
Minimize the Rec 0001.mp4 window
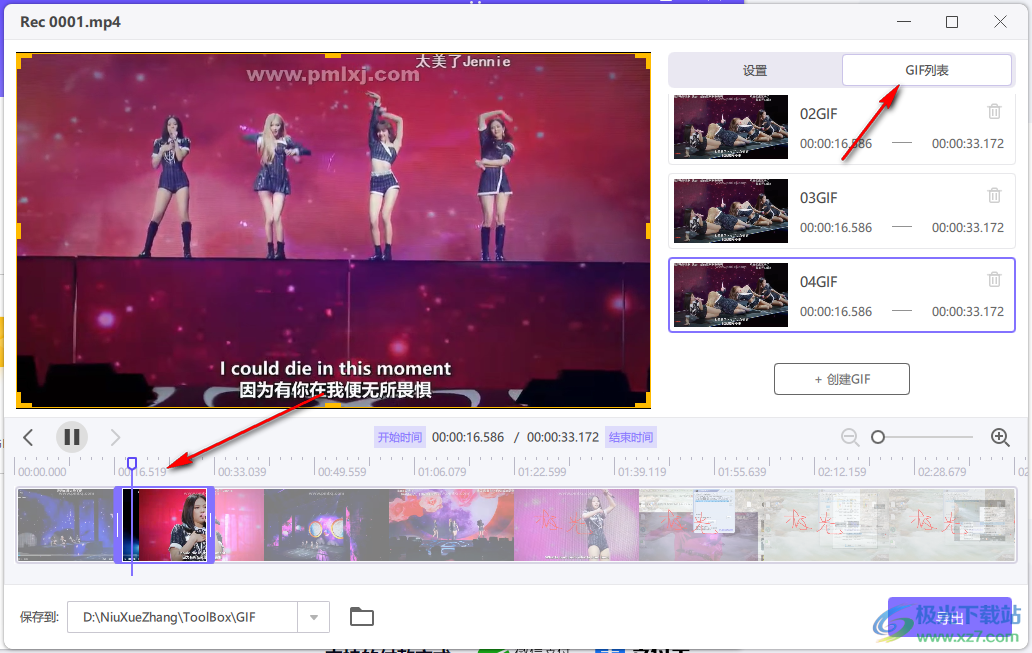coord(904,22)
